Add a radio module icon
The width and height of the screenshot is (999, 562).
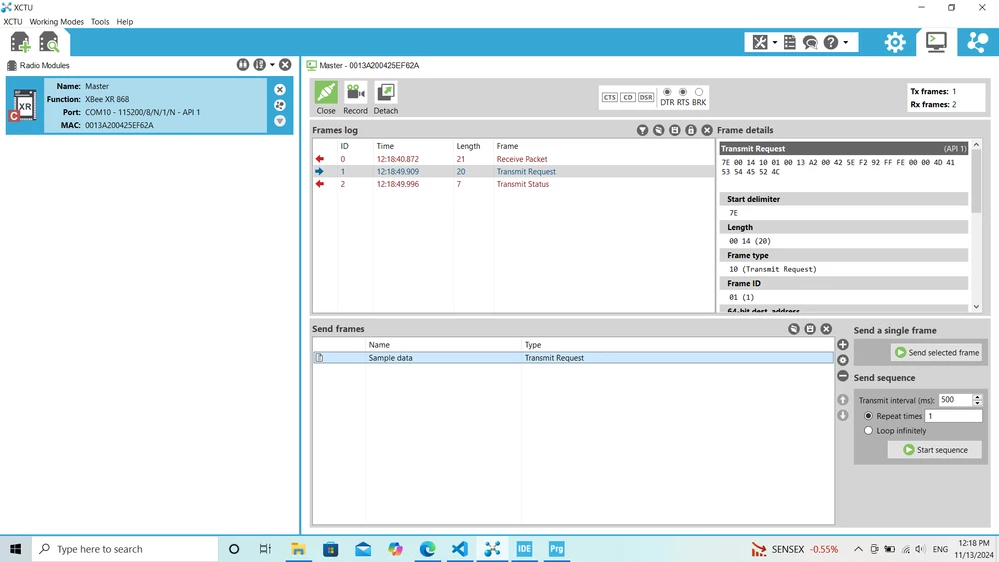[x=20, y=42]
